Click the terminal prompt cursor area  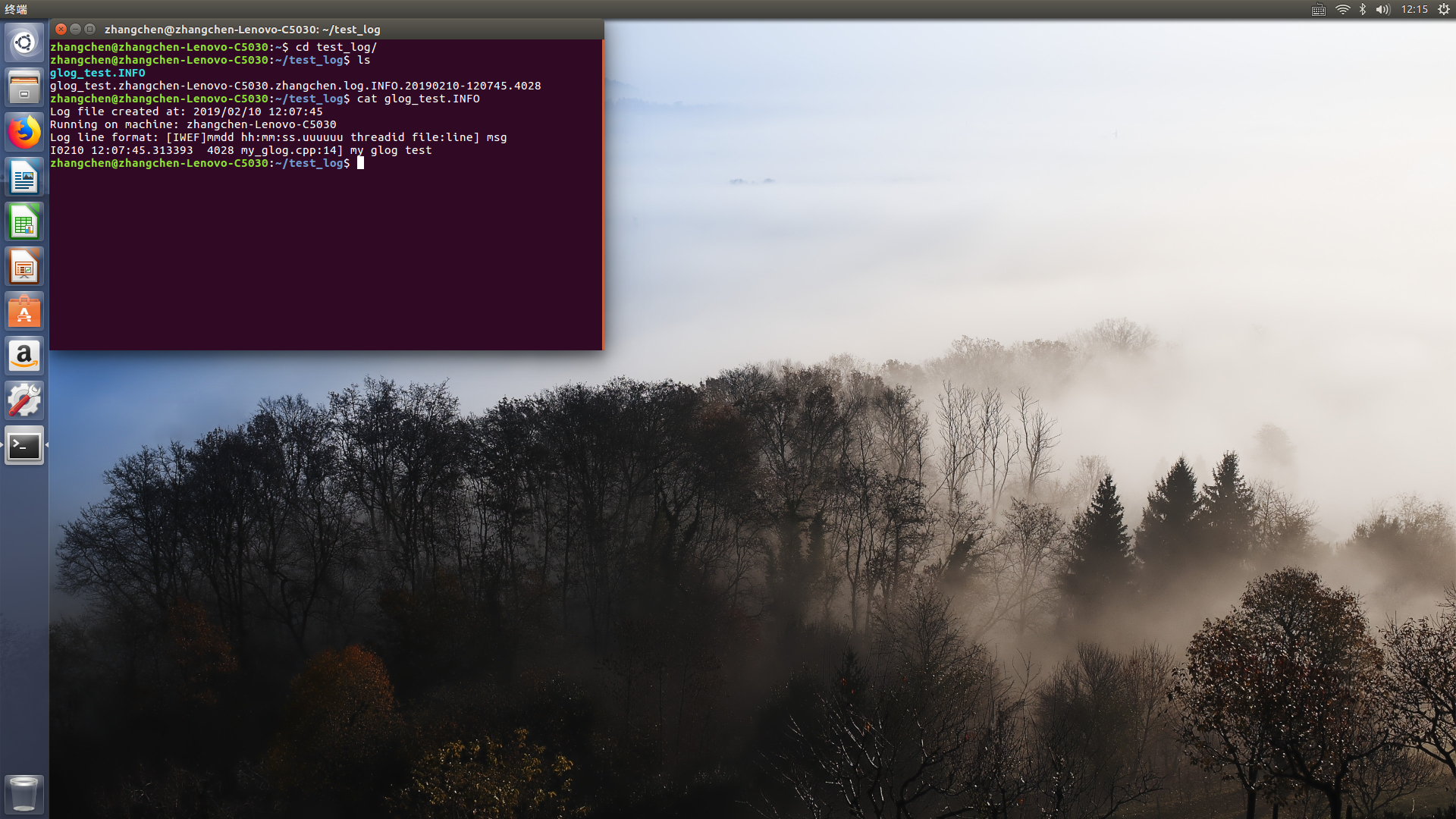point(361,163)
